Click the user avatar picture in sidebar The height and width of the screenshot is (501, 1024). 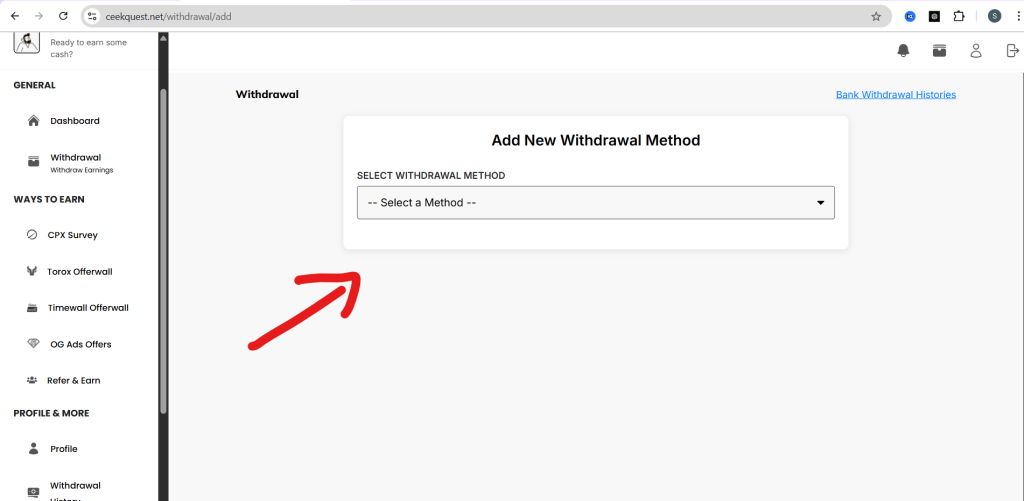pyautogui.click(x=26, y=42)
